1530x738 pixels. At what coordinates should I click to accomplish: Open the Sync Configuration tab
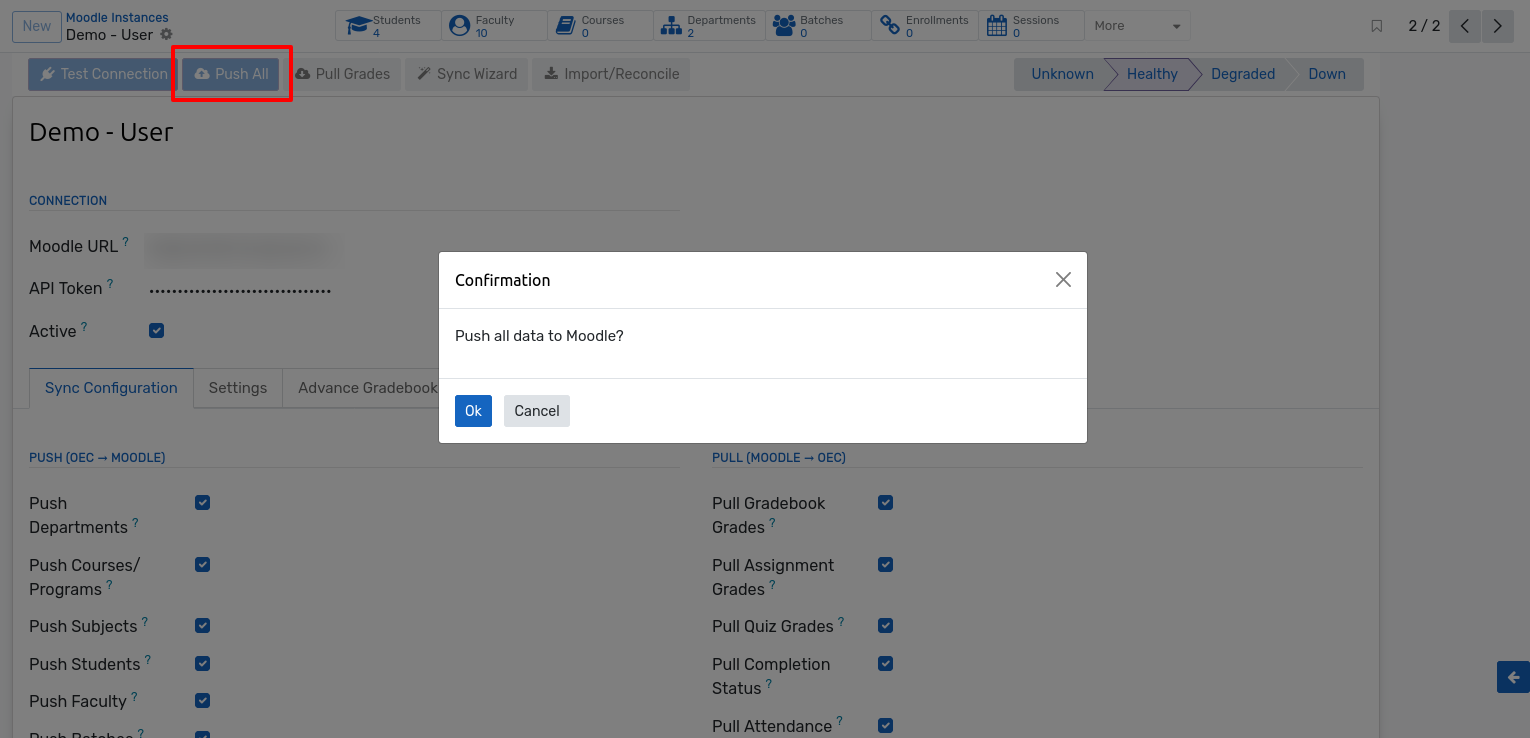[x=111, y=388]
